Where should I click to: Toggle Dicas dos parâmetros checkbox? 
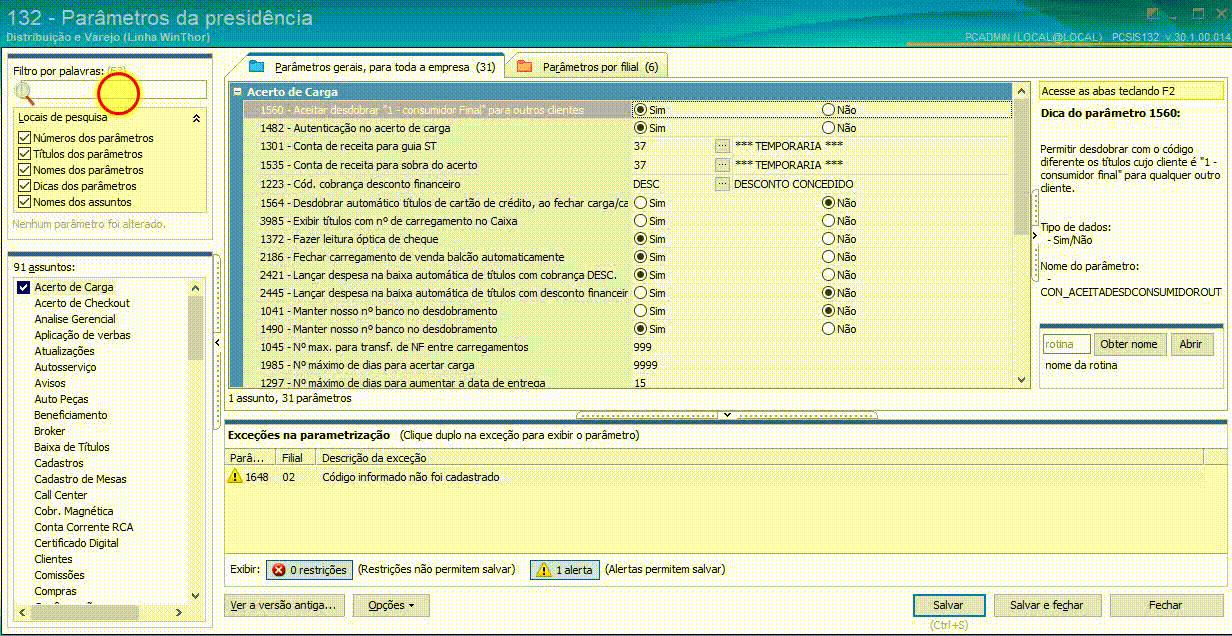pyautogui.click(x=25, y=186)
